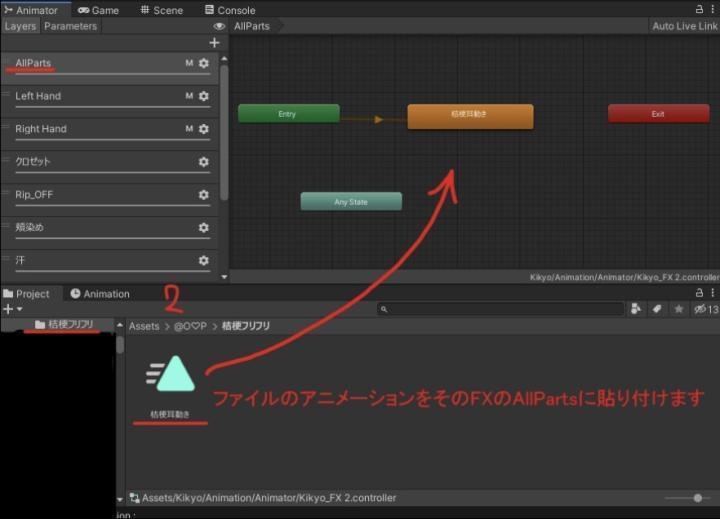Click the mask M indicator on Right Hand

pos(189,129)
